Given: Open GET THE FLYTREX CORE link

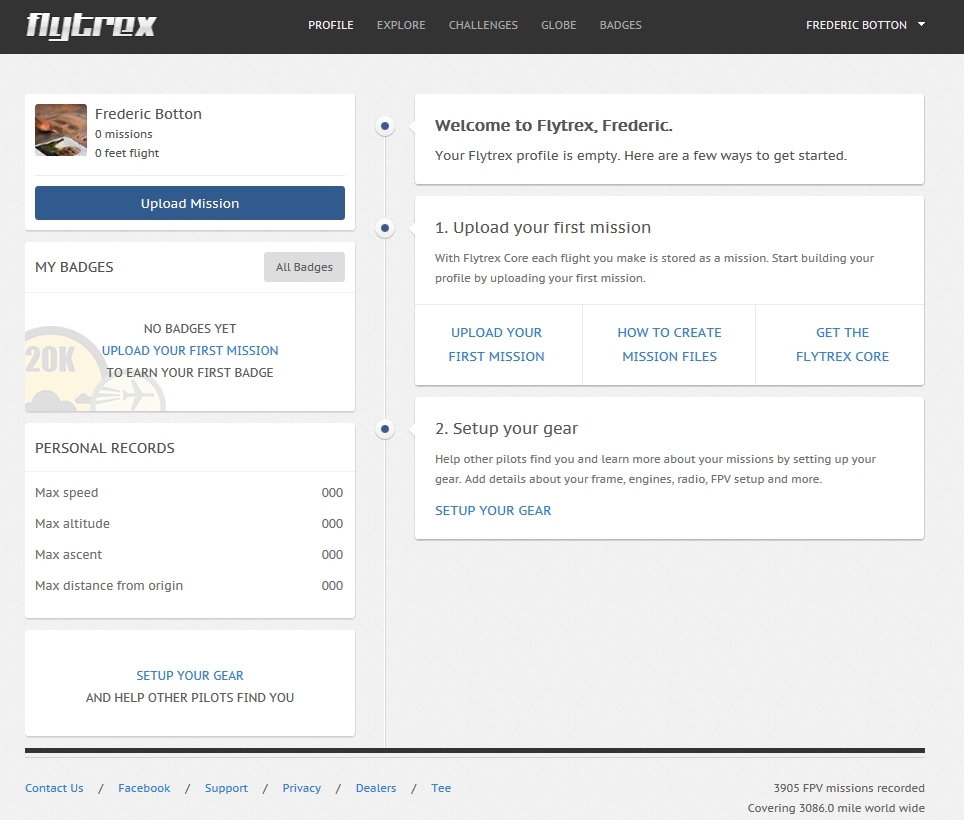Looking at the screenshot, I should pyautogui.click(x=842, y=344).
